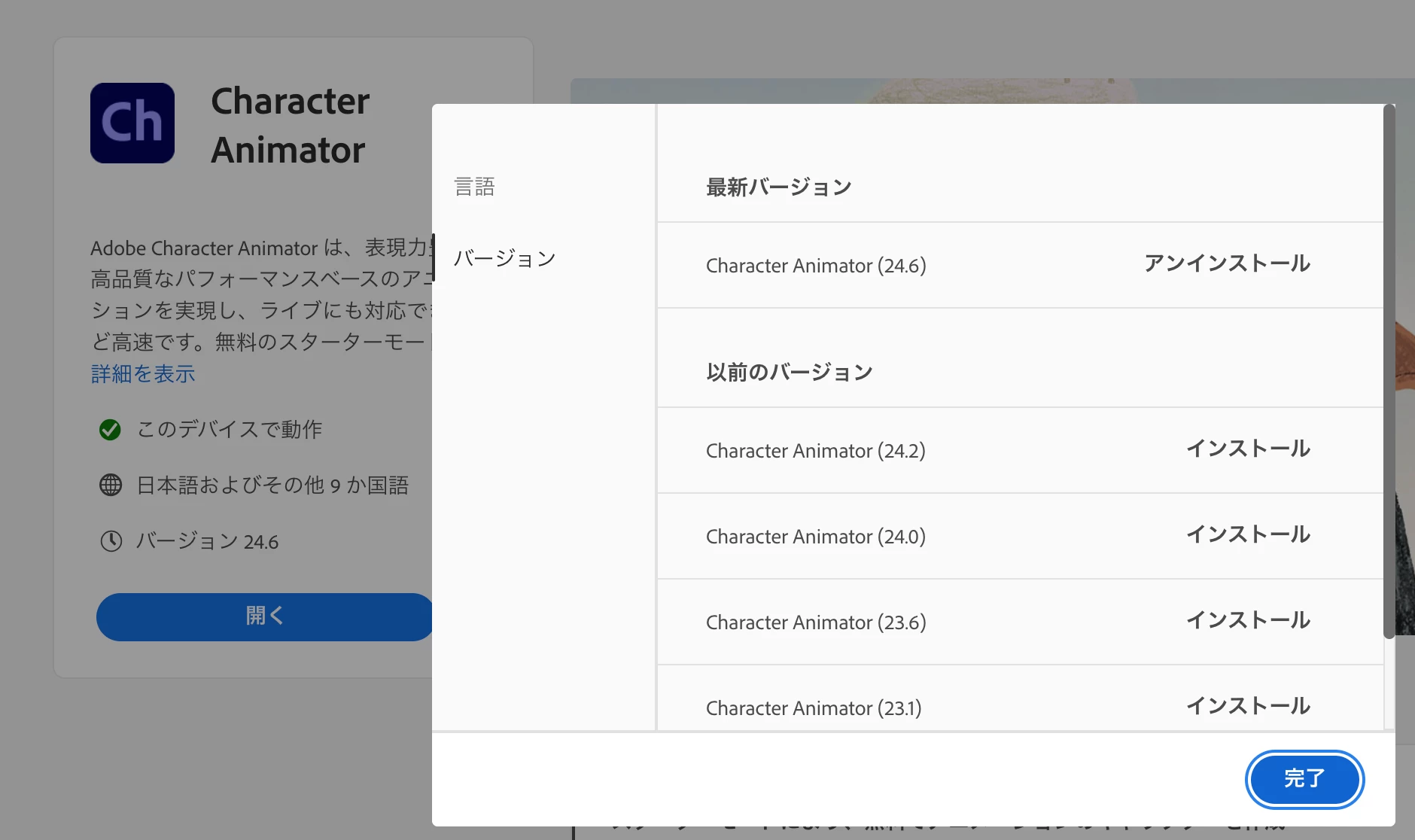This screenshot has height=840, width=1415.
Task: Open the 言語 tab in dialog
Action: coord(475,187)
